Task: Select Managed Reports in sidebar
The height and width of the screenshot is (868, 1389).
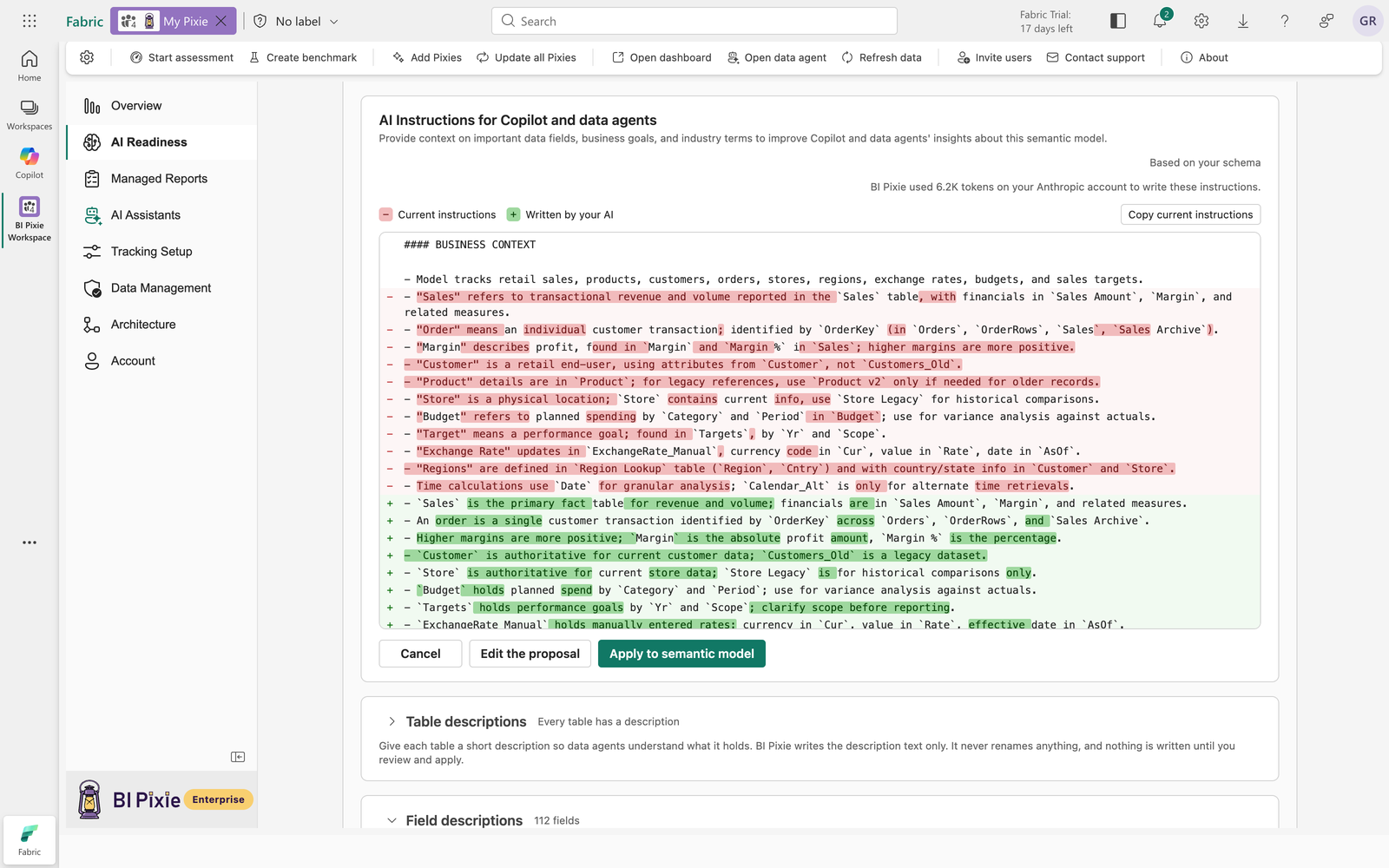Action: [161, 179]
